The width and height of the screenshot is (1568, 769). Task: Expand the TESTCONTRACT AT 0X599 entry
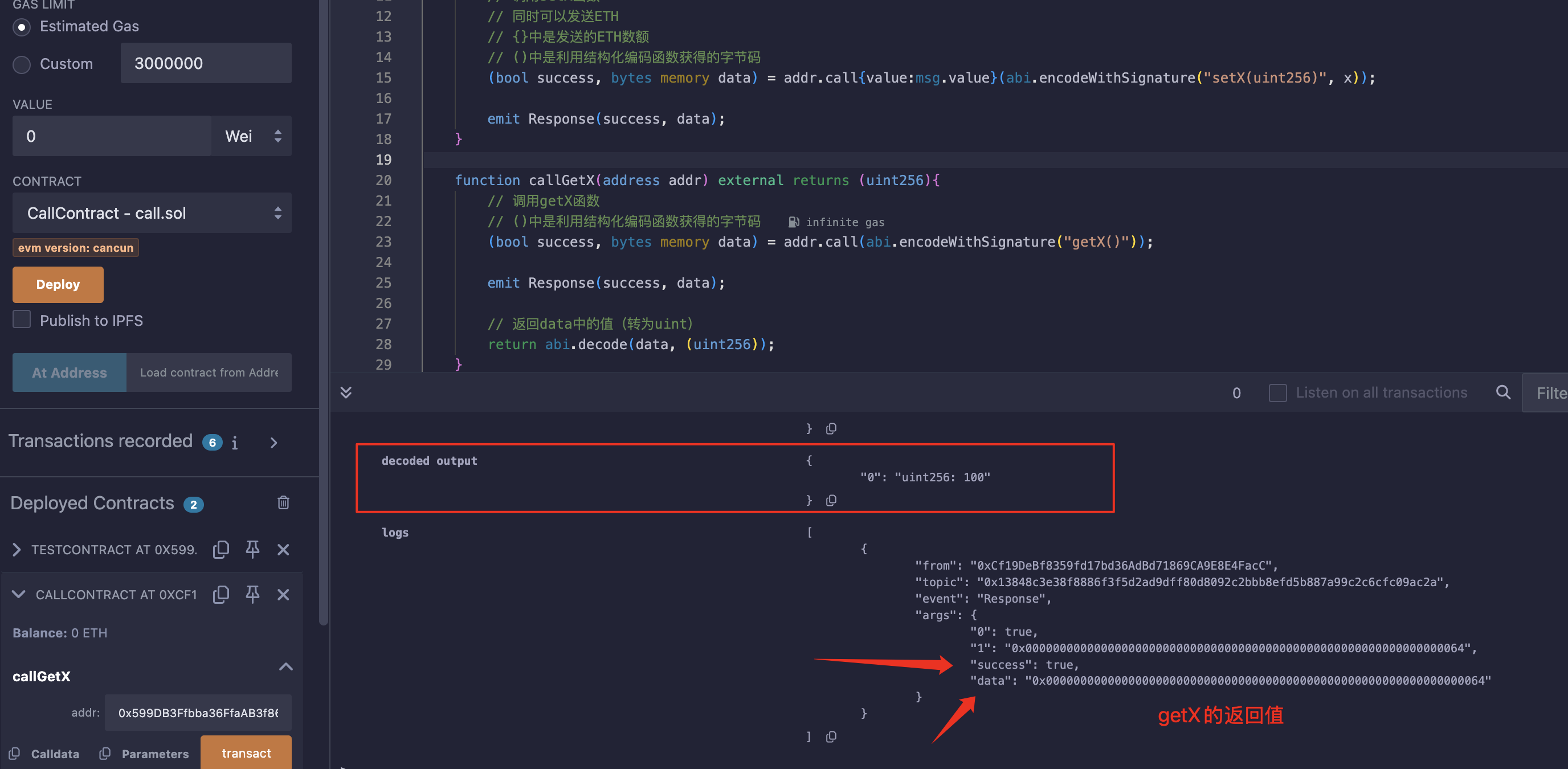(x=17, y=549)
